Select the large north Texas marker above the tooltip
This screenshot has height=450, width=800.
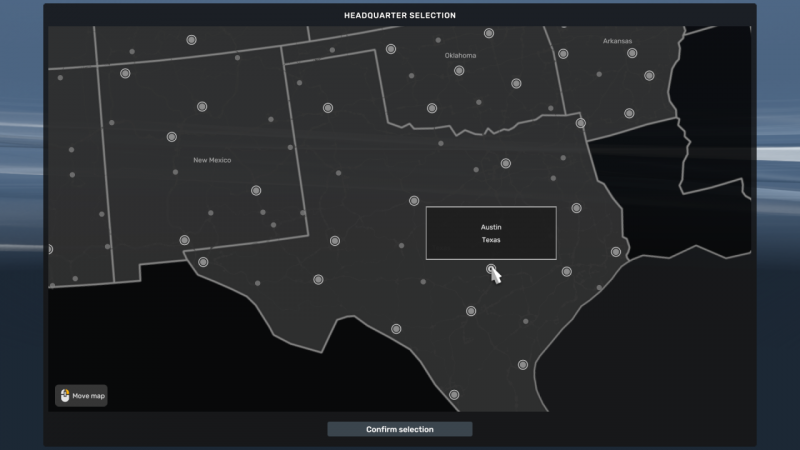tap(506, 163)
